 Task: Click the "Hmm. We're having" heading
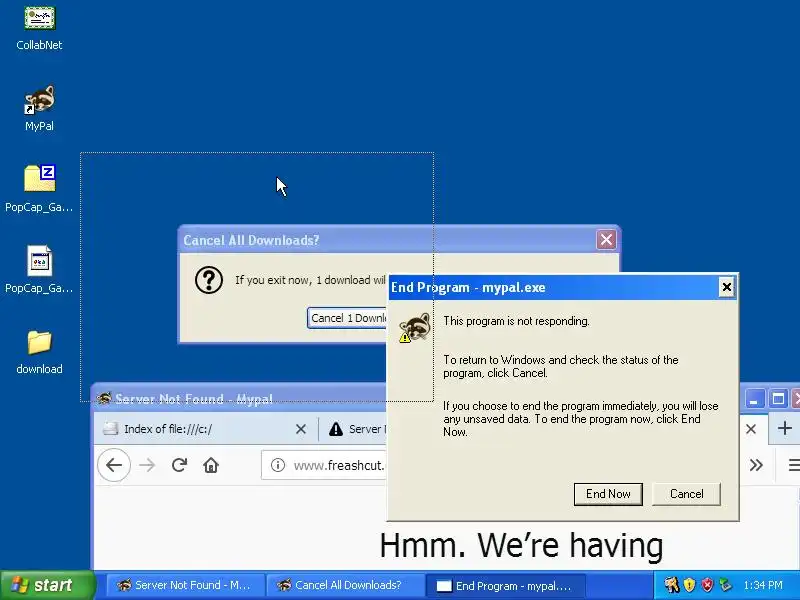[521, 545]
